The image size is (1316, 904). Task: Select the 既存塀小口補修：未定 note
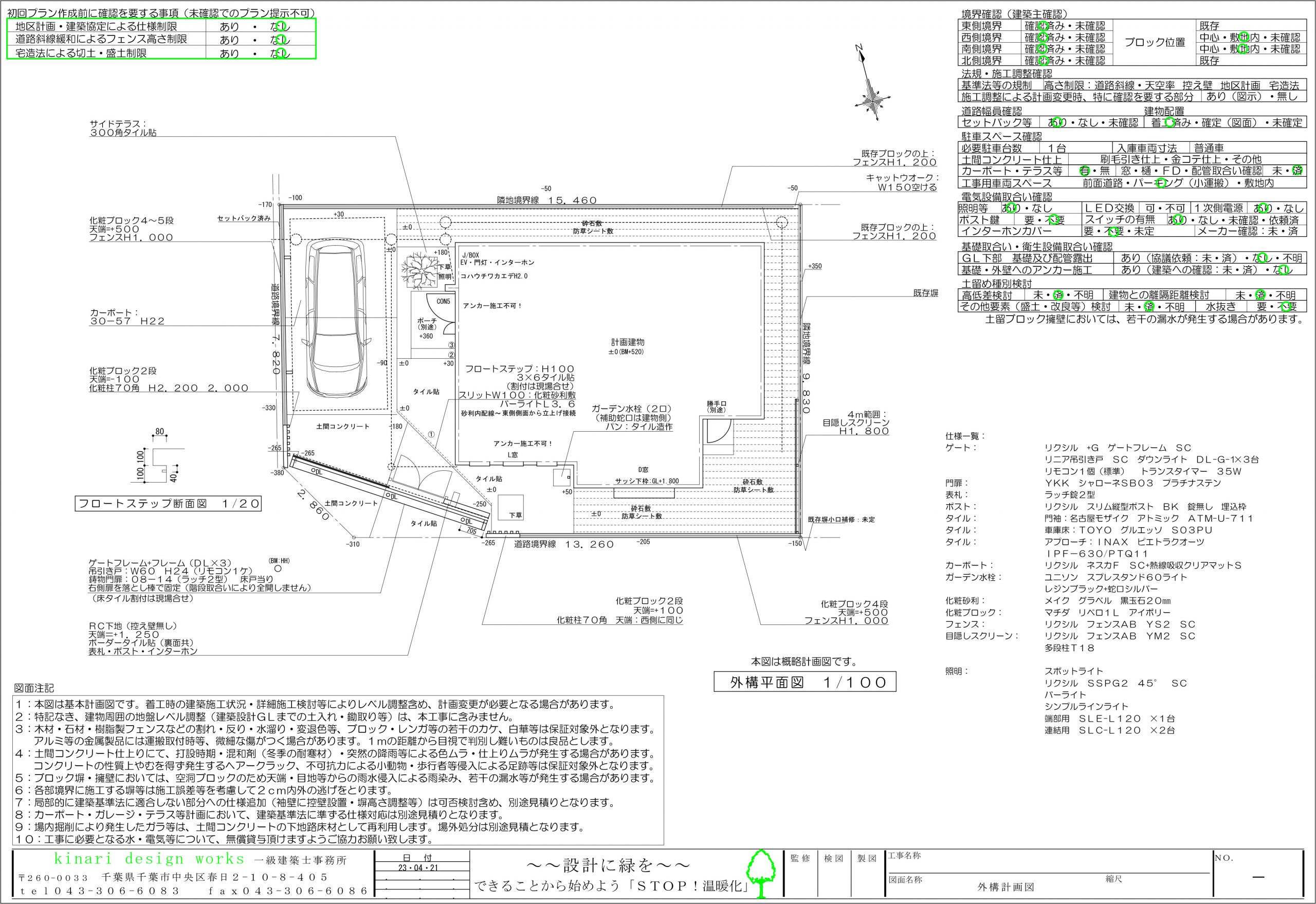[842, 520]
